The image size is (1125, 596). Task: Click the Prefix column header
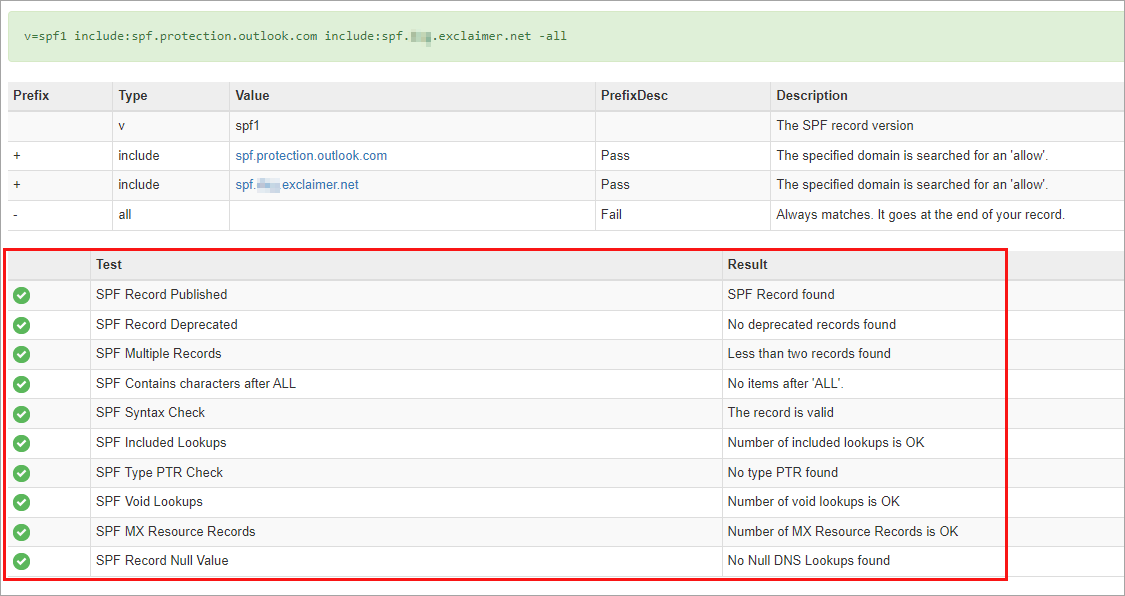(x=31, y=96)
